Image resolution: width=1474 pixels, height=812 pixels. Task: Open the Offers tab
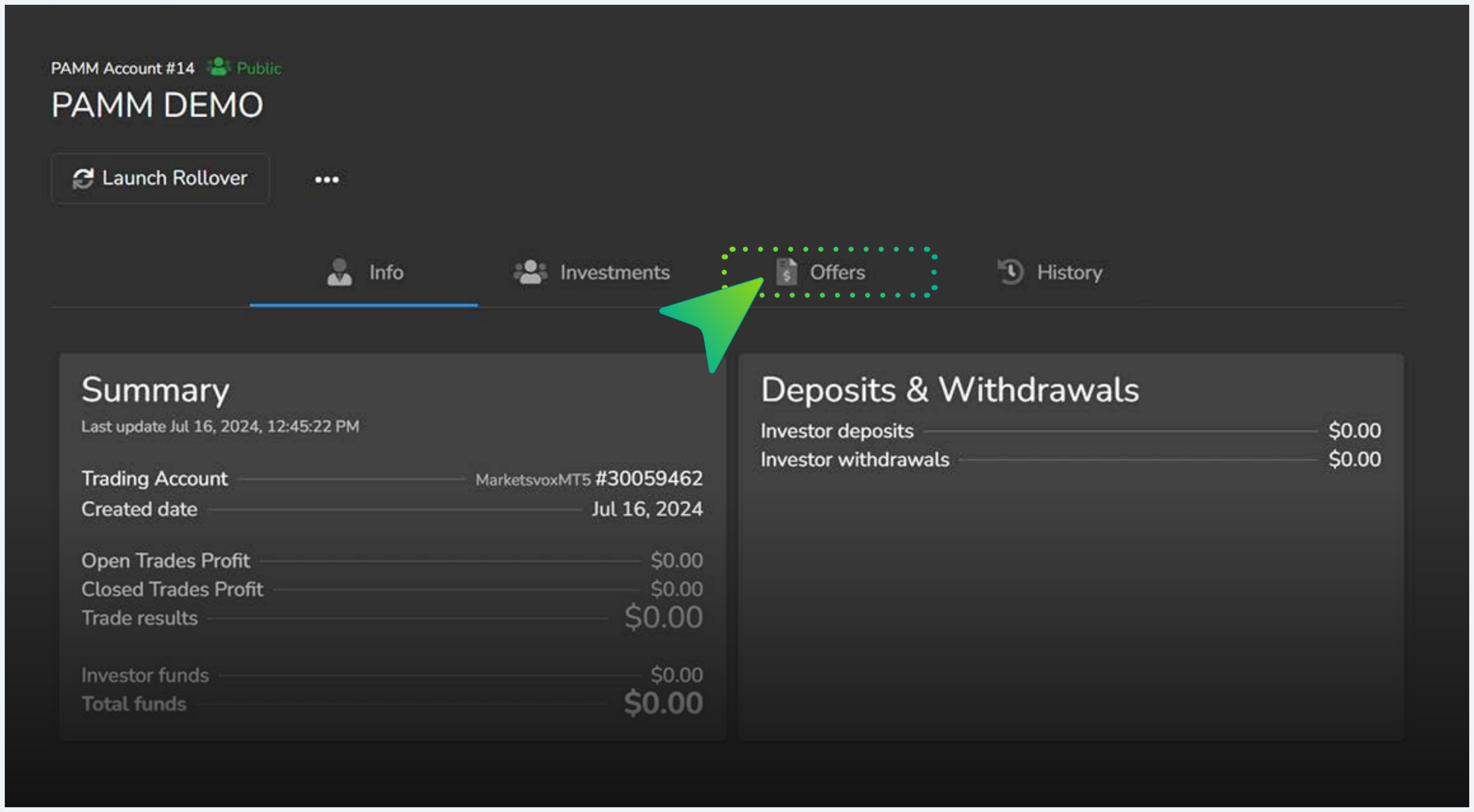coord(820,273)
